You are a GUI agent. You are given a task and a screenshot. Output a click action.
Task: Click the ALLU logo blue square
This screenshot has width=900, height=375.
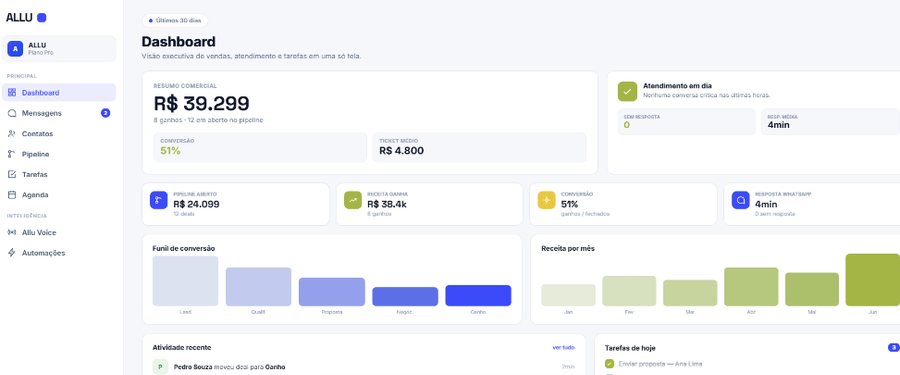click(41, 18)
